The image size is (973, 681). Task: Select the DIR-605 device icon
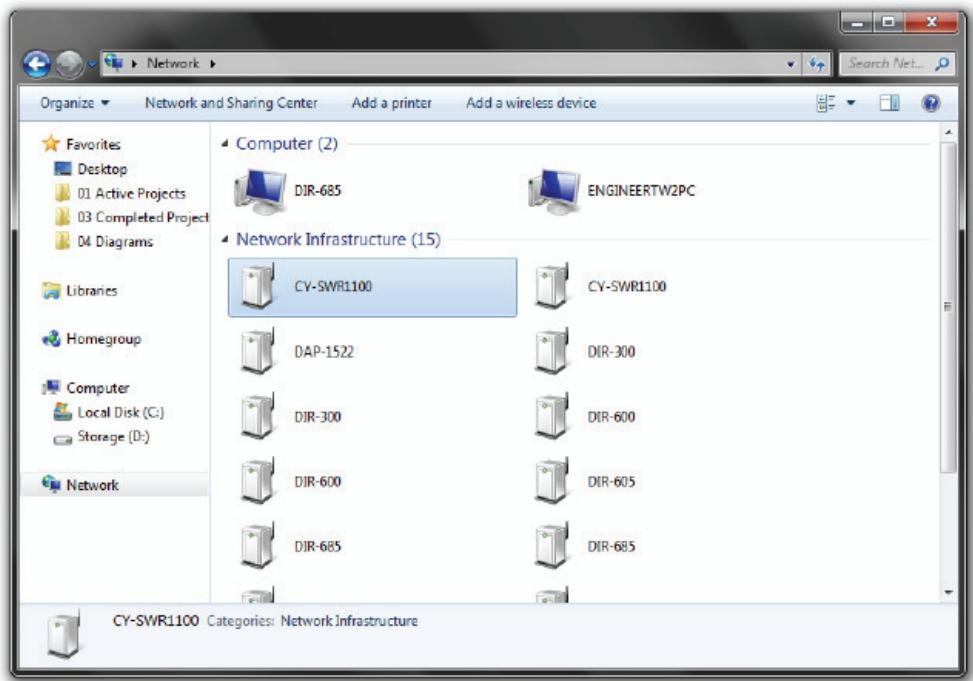click(551, 481)
